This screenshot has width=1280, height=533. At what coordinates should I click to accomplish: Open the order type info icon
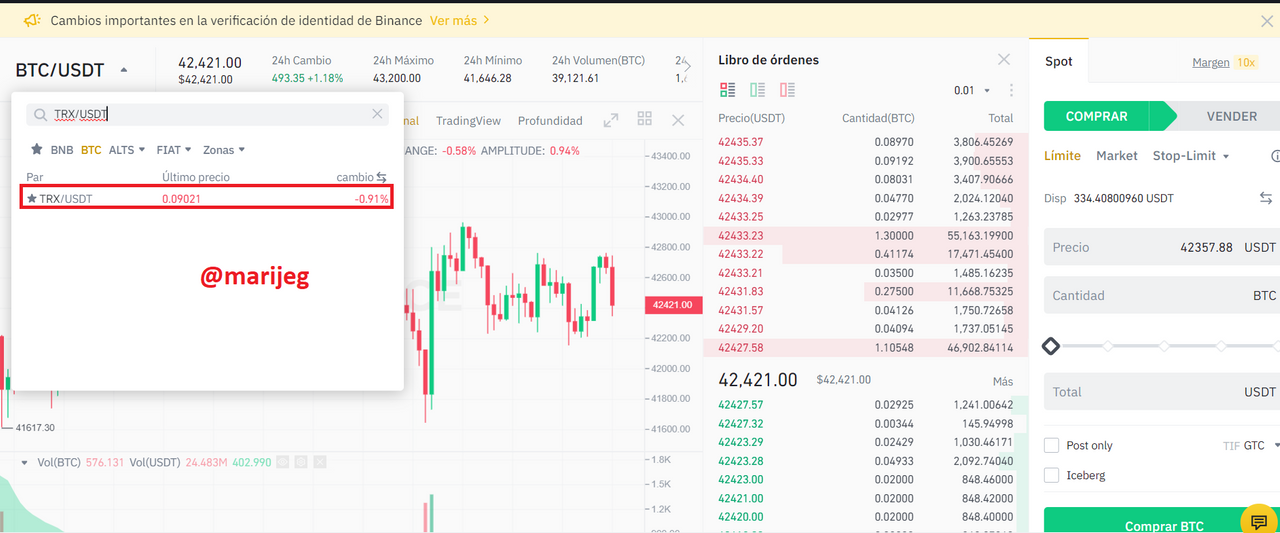[1275, 157]
